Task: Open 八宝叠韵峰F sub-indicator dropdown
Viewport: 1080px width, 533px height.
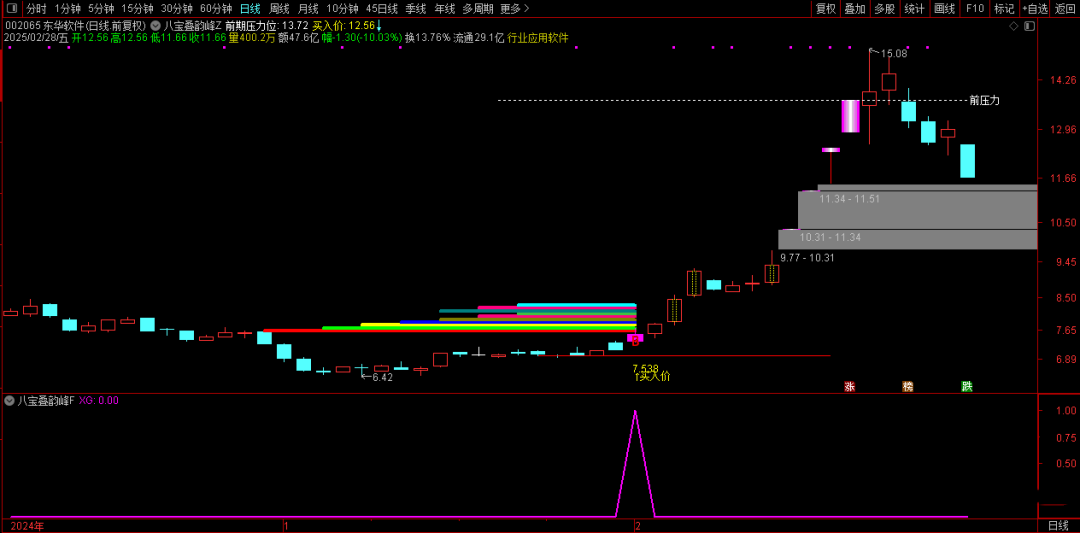Action: [x=10, y=400]
